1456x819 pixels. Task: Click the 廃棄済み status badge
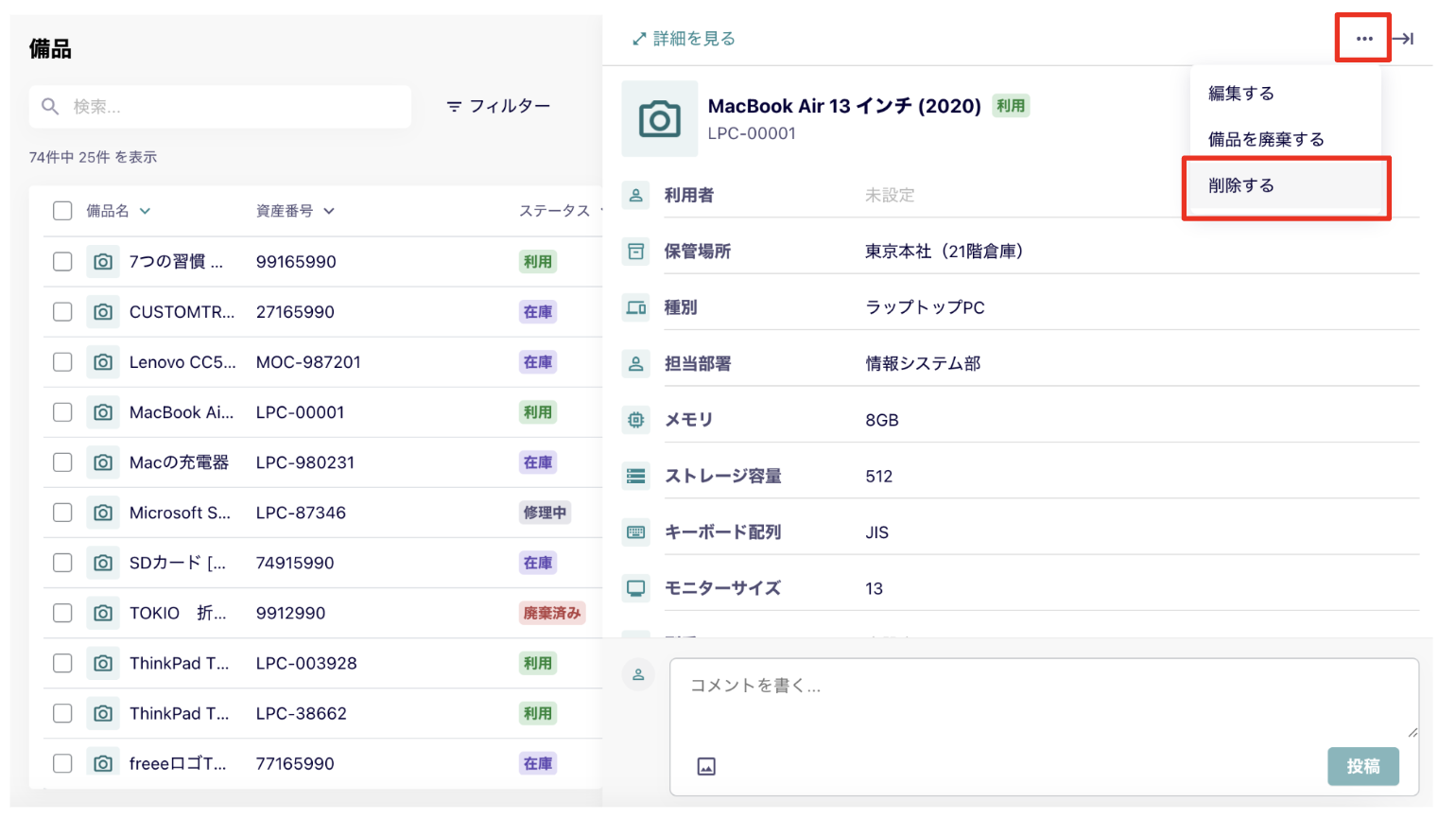click(x=552, y=613)
